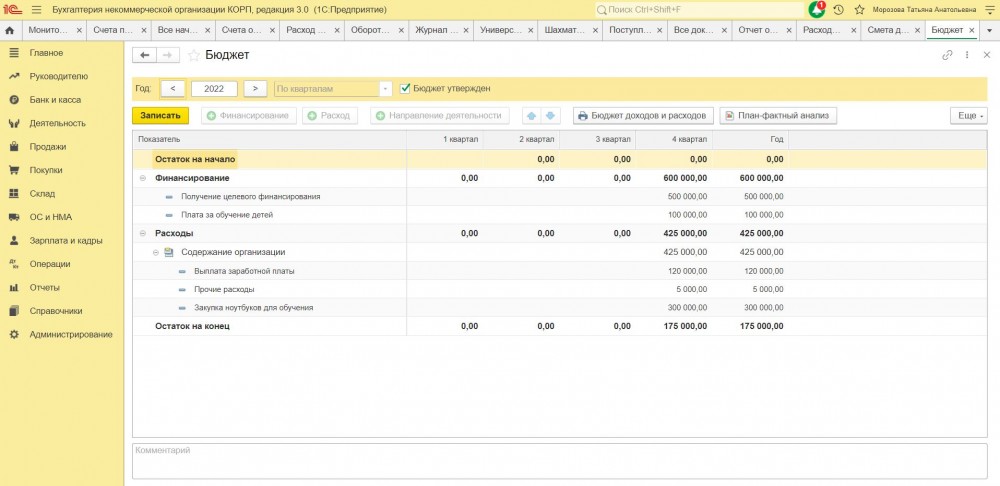The width and height of the screenshot is (1000, 486).
Task: Open the top-left hamburger main menu
Action: click(x=37, y=9)
